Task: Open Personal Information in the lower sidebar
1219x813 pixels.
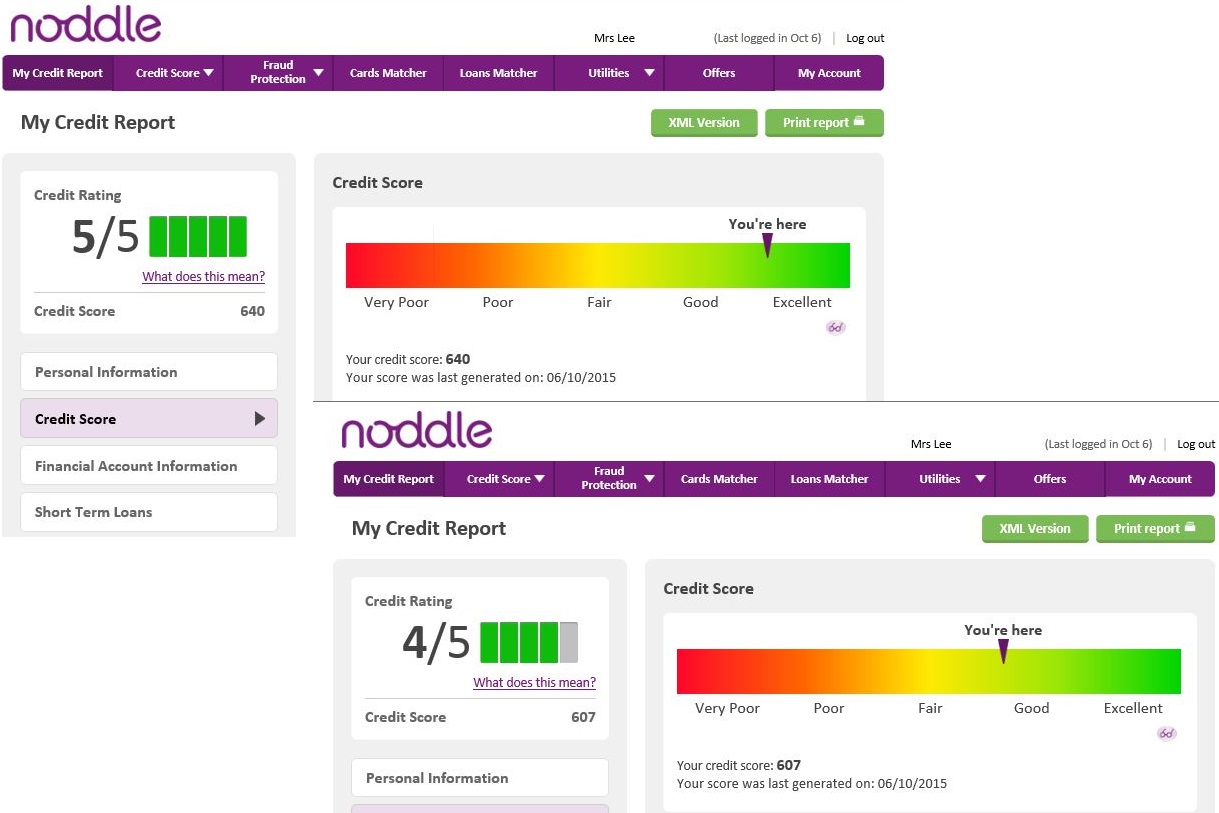Action: (480, 778)
